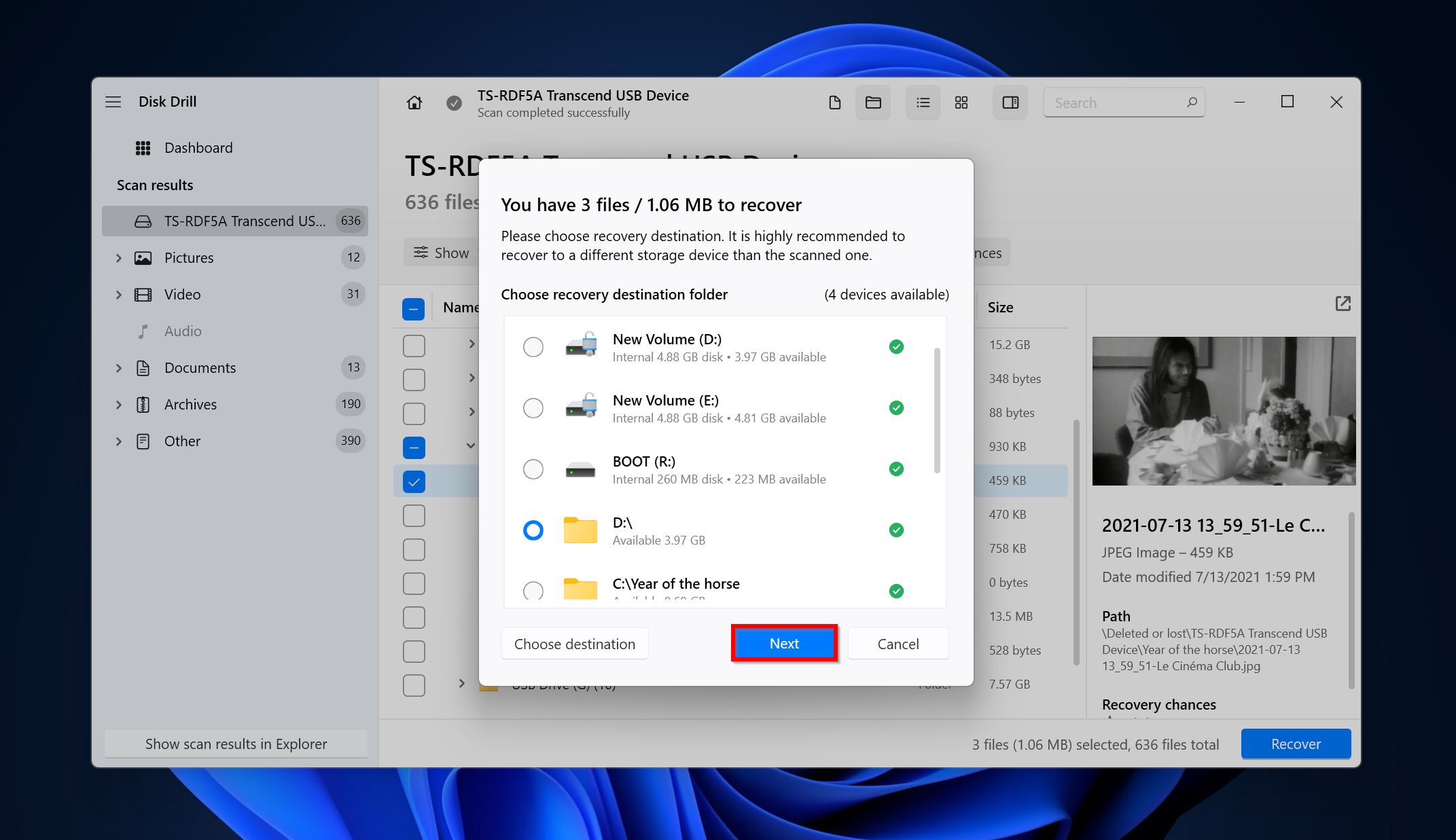The image size is (1456, 840).
Task: Expand the Video category
Action: coord(119,295)
